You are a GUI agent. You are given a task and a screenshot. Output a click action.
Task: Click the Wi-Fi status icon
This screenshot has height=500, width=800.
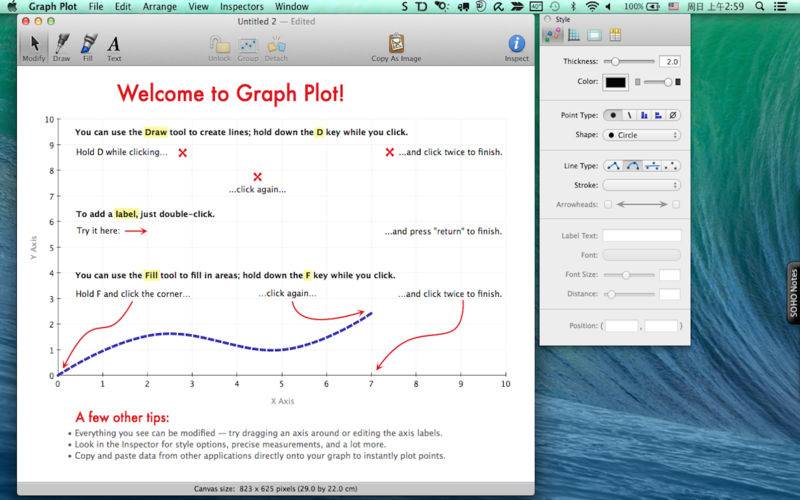(x=592, y=6)
